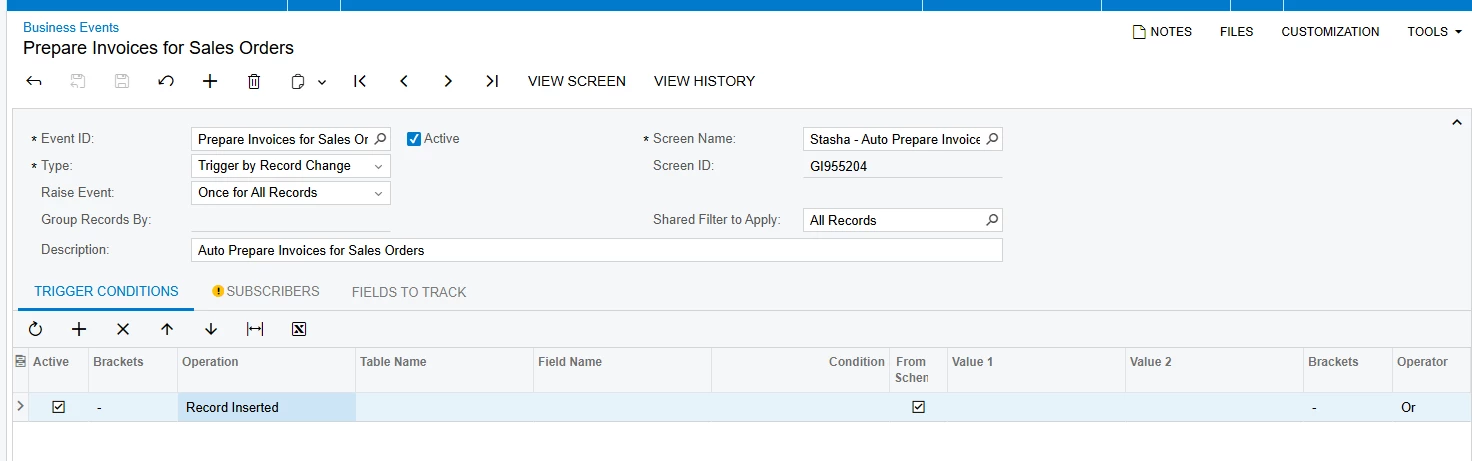Image resolution: width=1472 pixels, height=461 pixels.
Task: Add a new record with the main toolbar plus icon
Action: [210, 81]
